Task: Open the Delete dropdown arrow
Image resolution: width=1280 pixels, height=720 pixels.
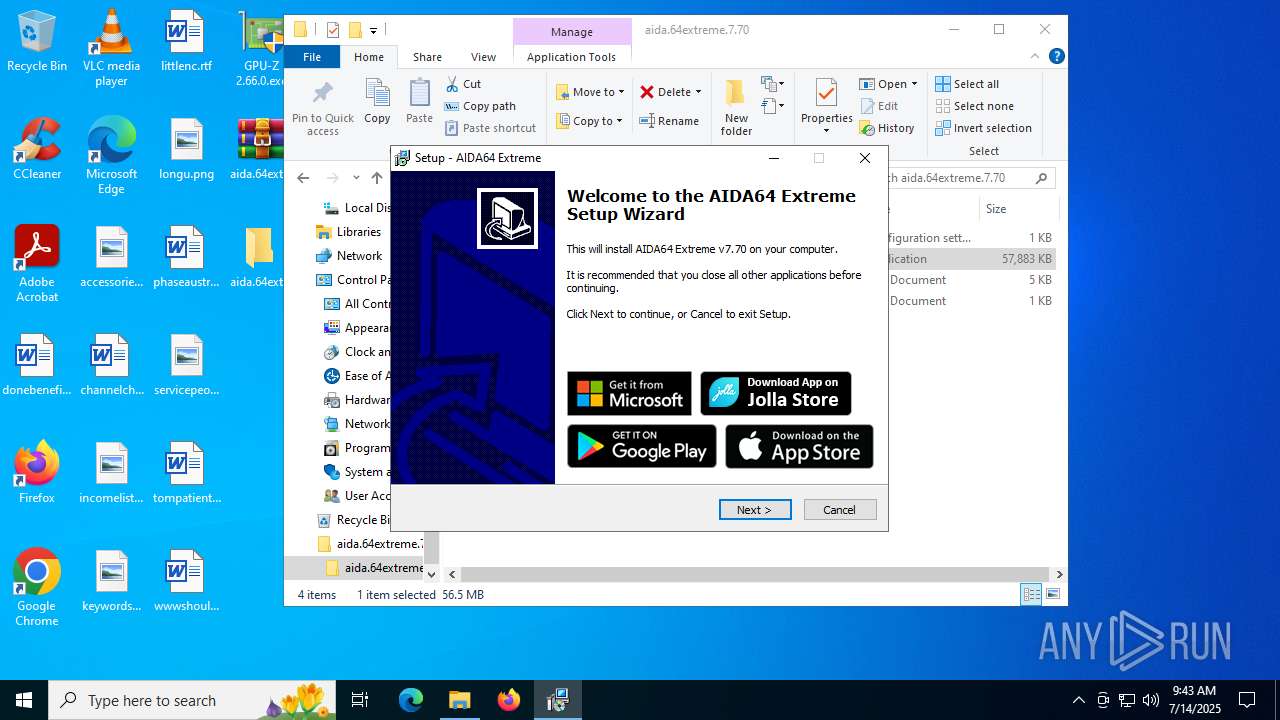Action: tap(698, 92)
